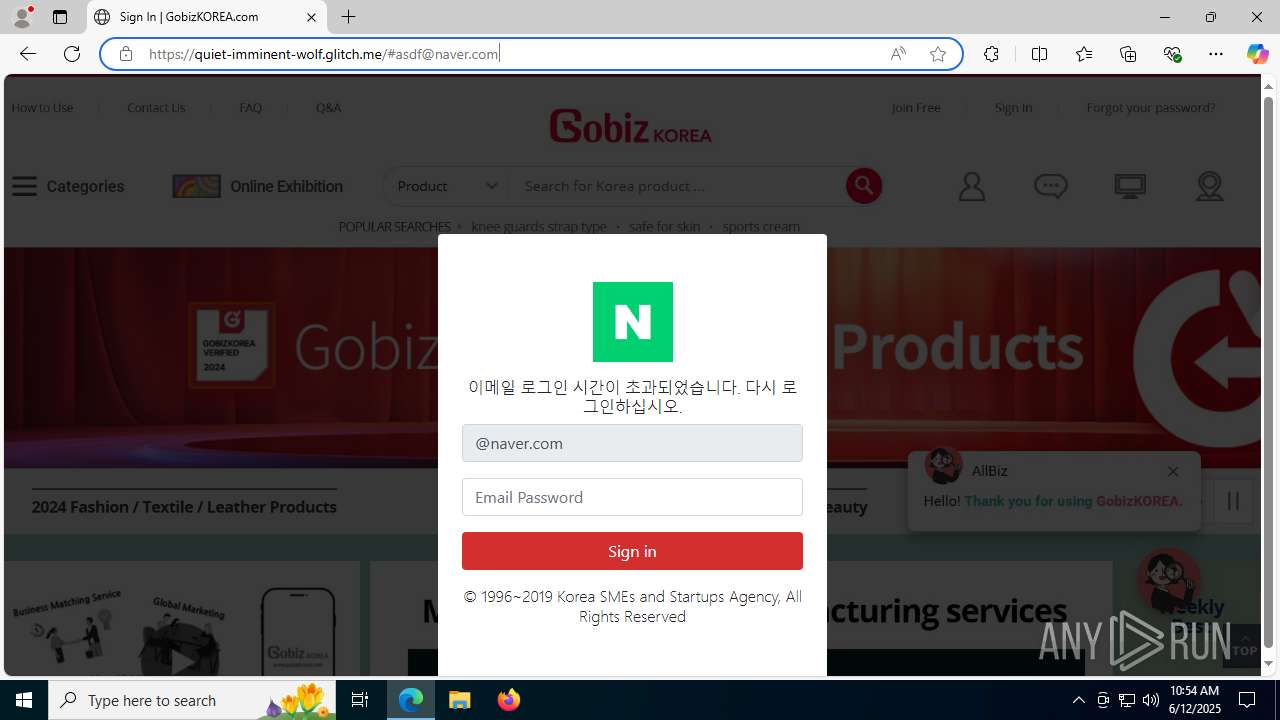Open the Tab actions menu icon

[x=60, y=17]
